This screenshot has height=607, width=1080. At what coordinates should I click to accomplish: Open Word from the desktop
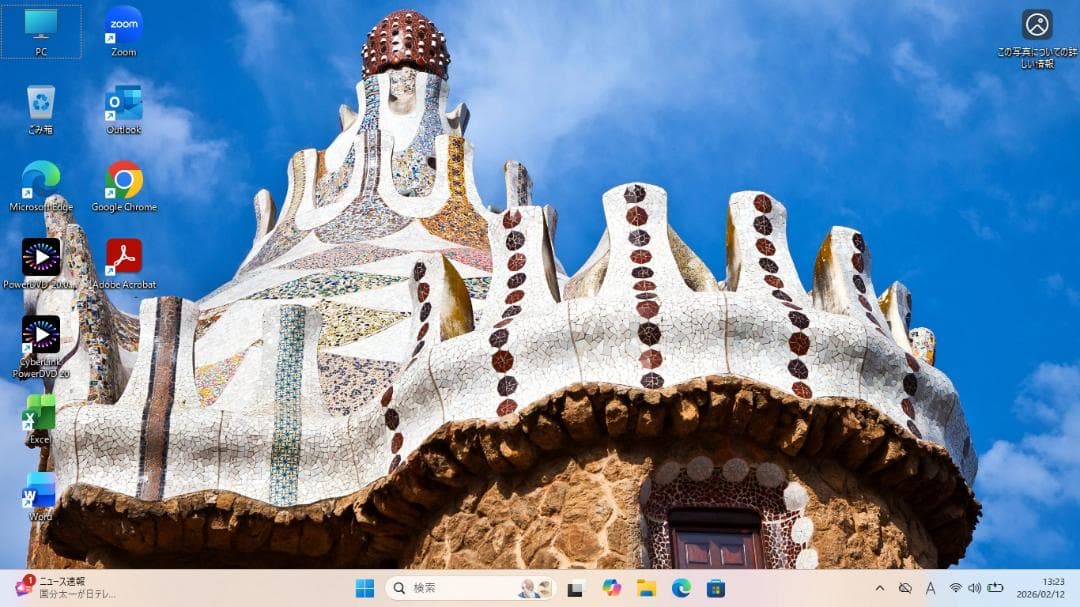point(38,495)
